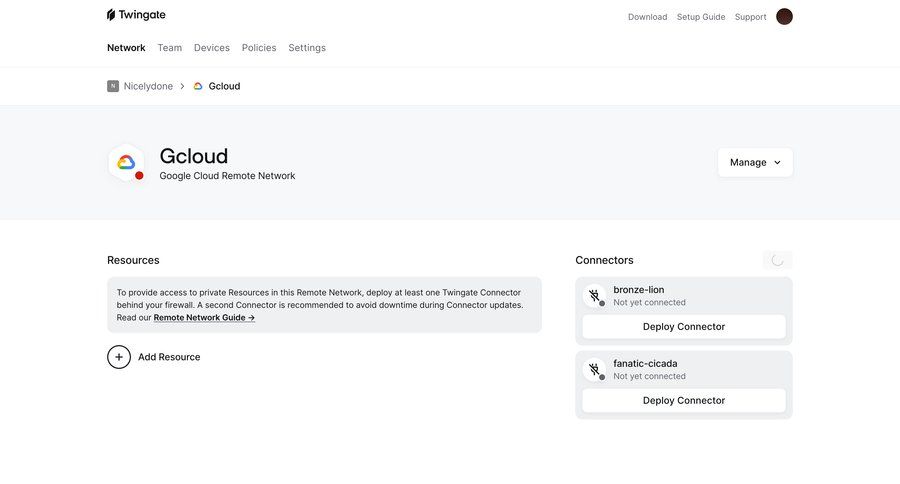The image size is (900, 484).
Task: Click the Google Cloud Remote Network subtitle
Action: coord(227,176)
